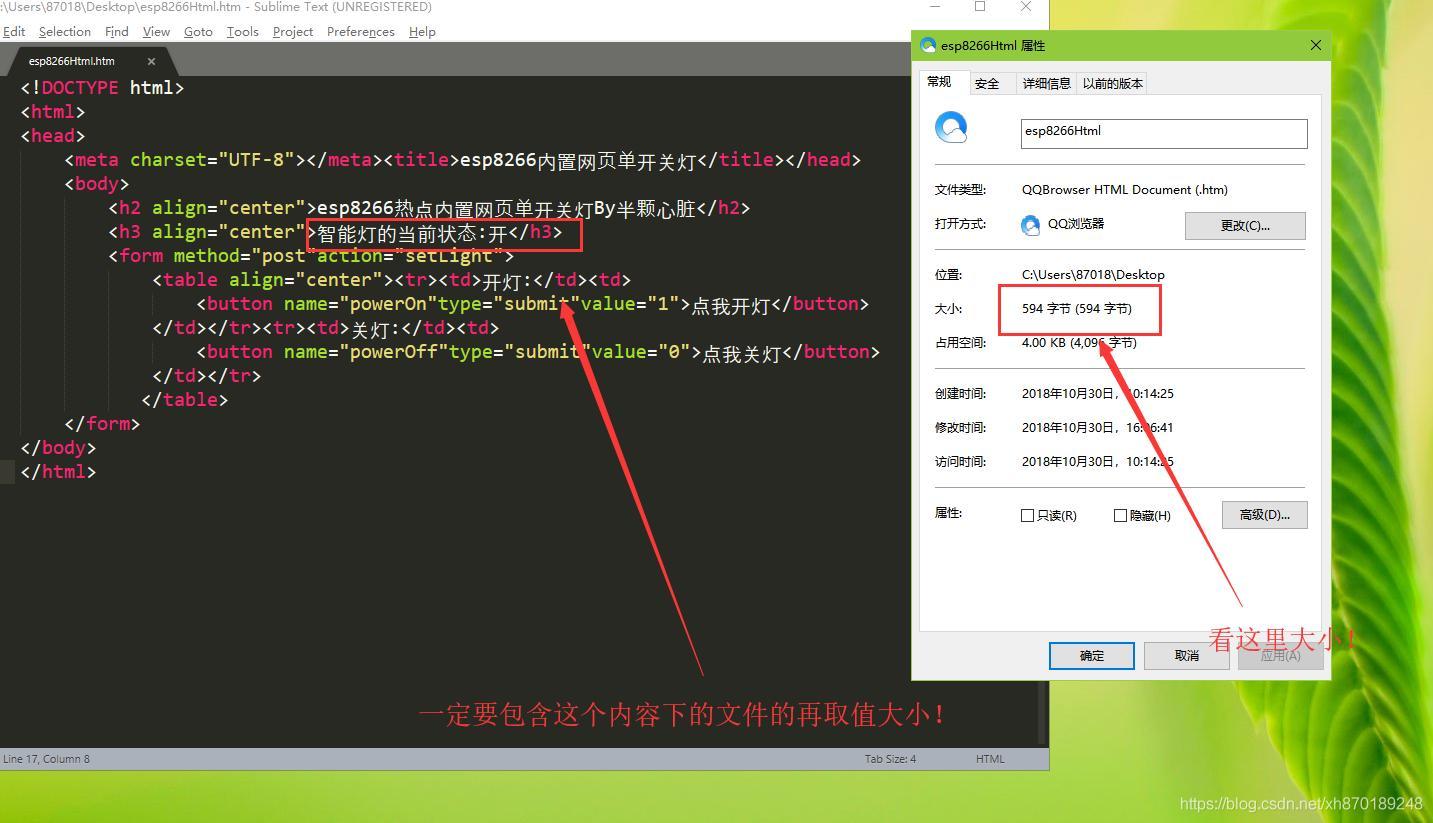The width and height of the screenshot is (1433, 823).
Task: Open the 以前的版本 tab
Action: 1112,84
